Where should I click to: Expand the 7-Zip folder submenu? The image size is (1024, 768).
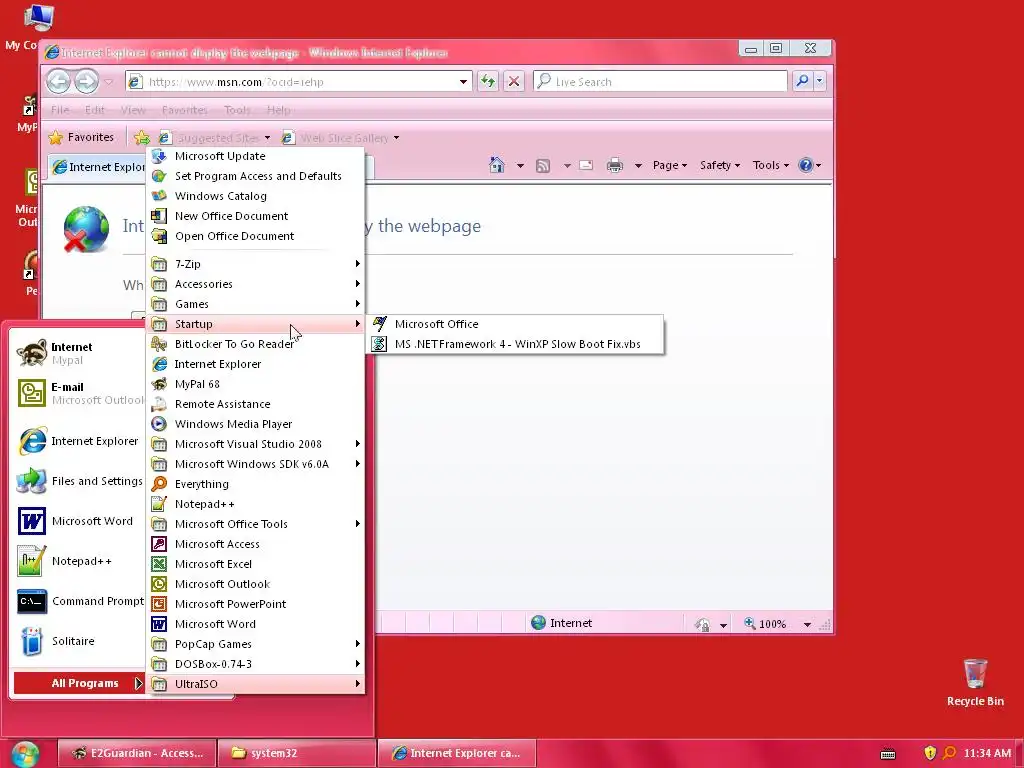pyautogui.click(x=255, y=264)
